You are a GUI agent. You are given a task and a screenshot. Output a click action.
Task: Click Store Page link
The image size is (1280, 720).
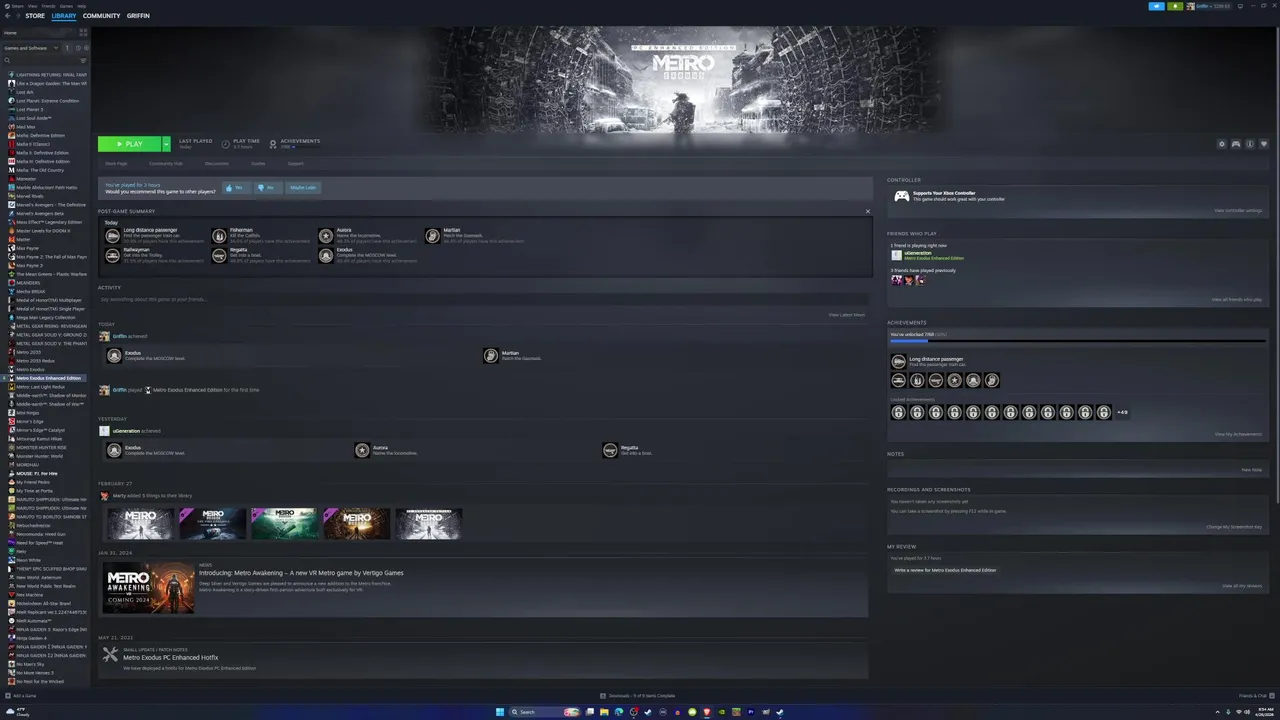pyautogui.click(x=116, y=163)
